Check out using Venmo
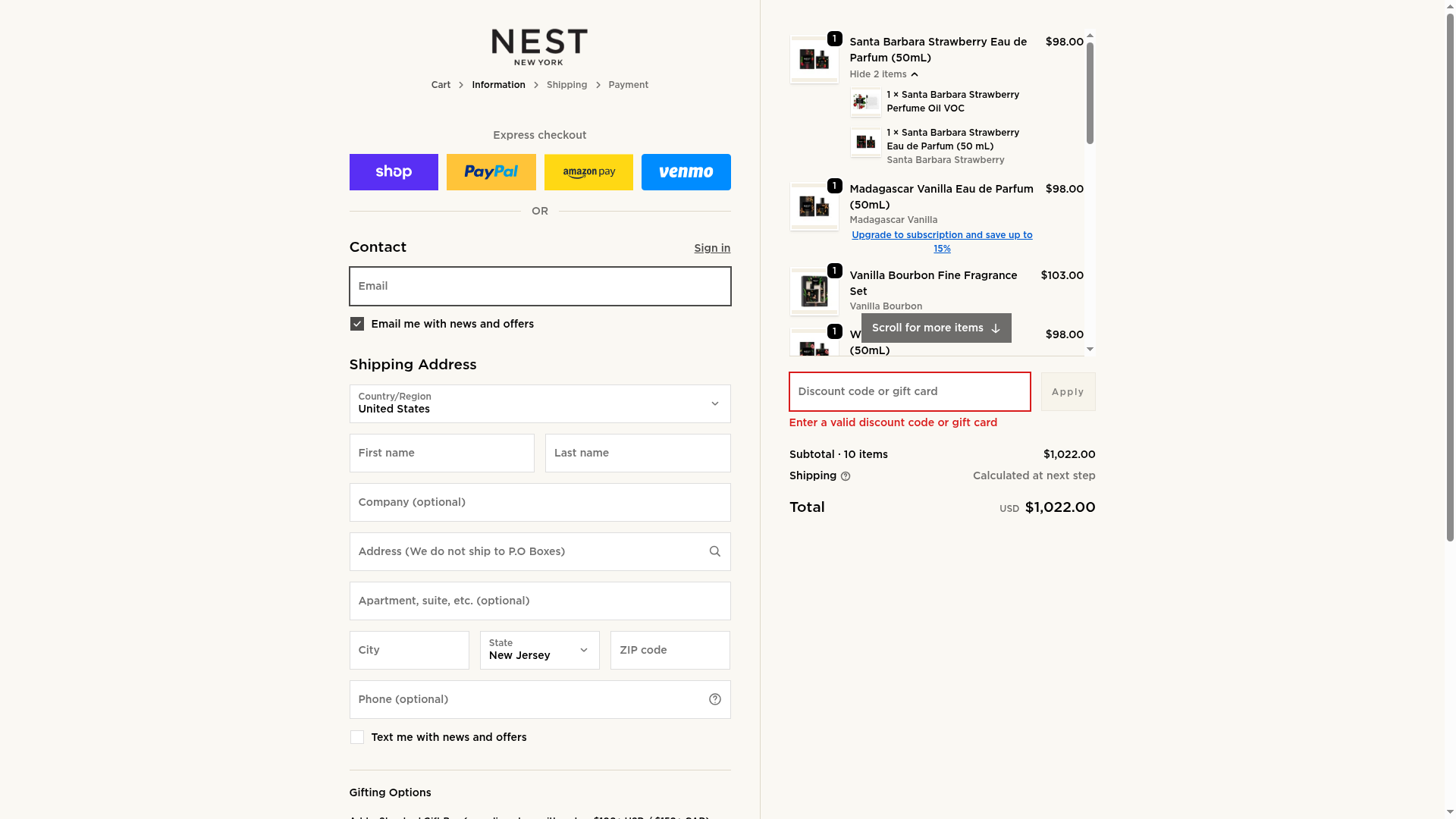1456x819 pixels. pos(686,172)
